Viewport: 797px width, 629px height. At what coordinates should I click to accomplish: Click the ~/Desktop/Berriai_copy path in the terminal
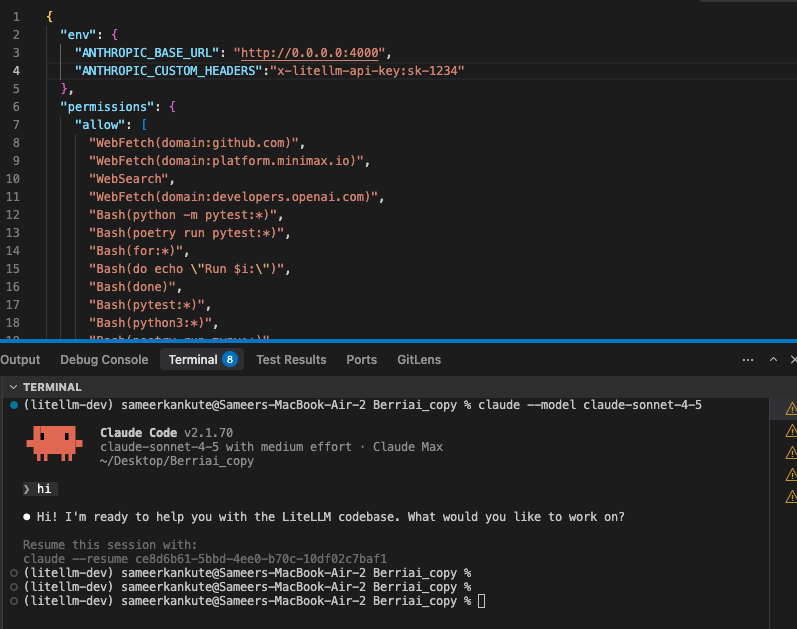tap(177, 461)
